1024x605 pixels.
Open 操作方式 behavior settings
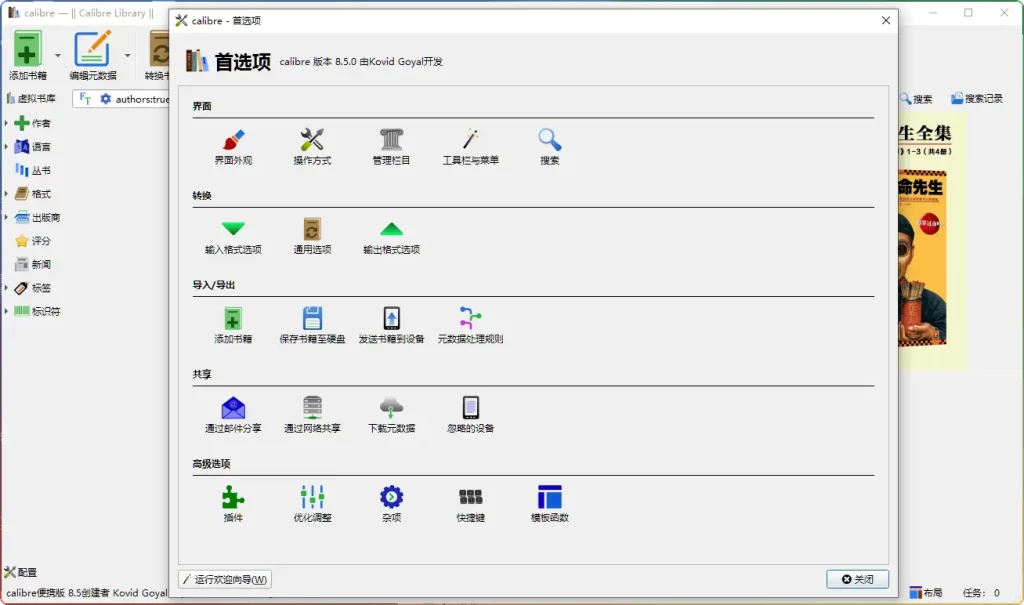click(312, 147)
